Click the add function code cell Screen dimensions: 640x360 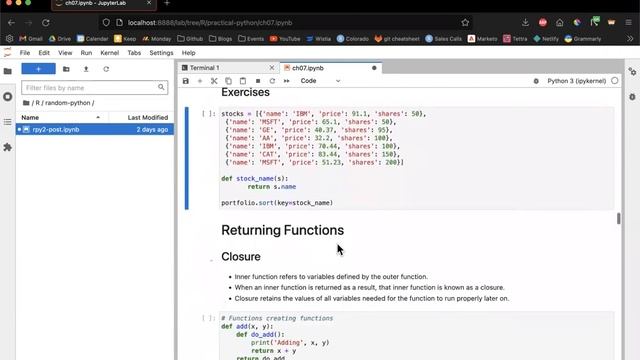416,336
